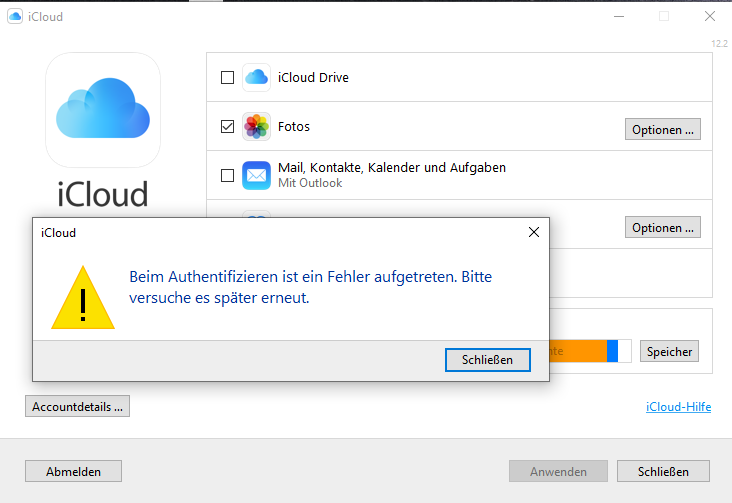Click the large iCloud logo
Screen dimensions: 732x503
(103, 110)
